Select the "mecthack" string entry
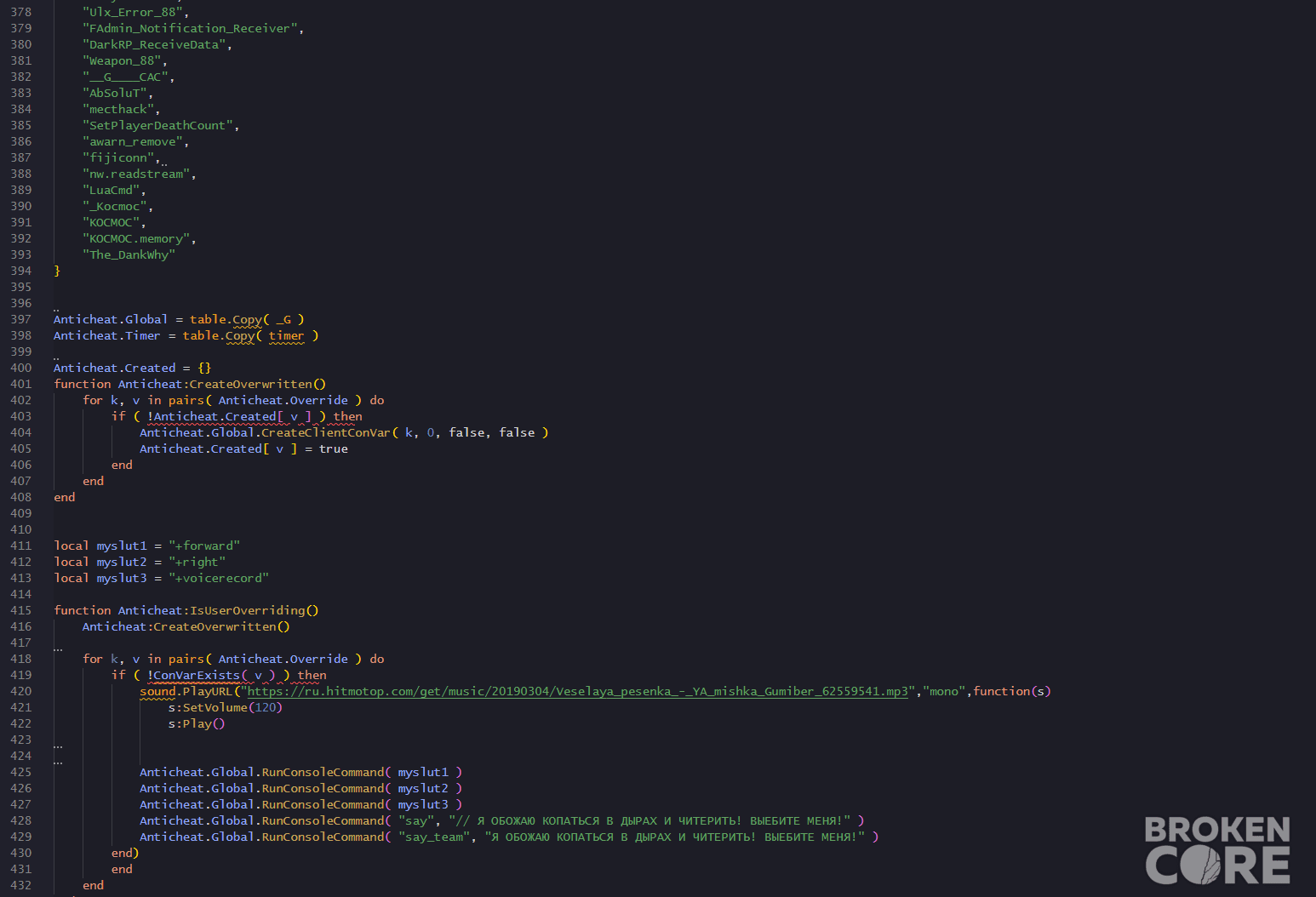Image resolution: width=1316 pixels, height=897 pixels. [x=118, y=109]
